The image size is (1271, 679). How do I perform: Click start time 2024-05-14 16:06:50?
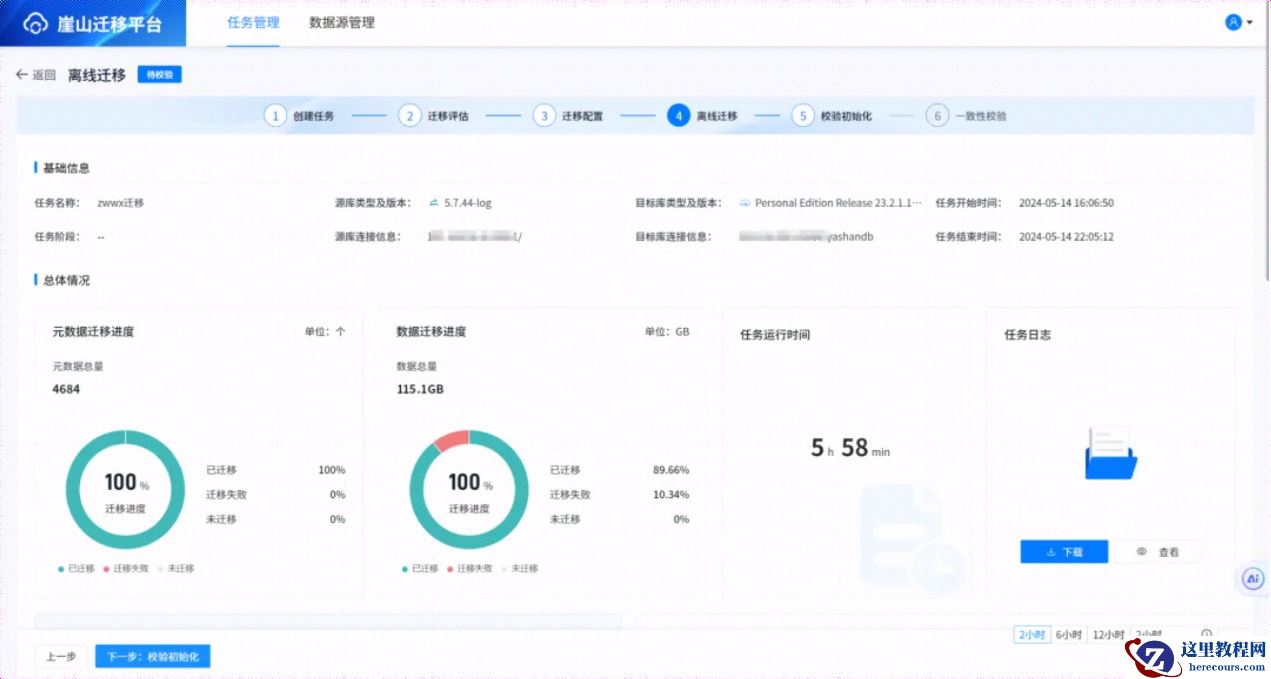point(1066,203)
